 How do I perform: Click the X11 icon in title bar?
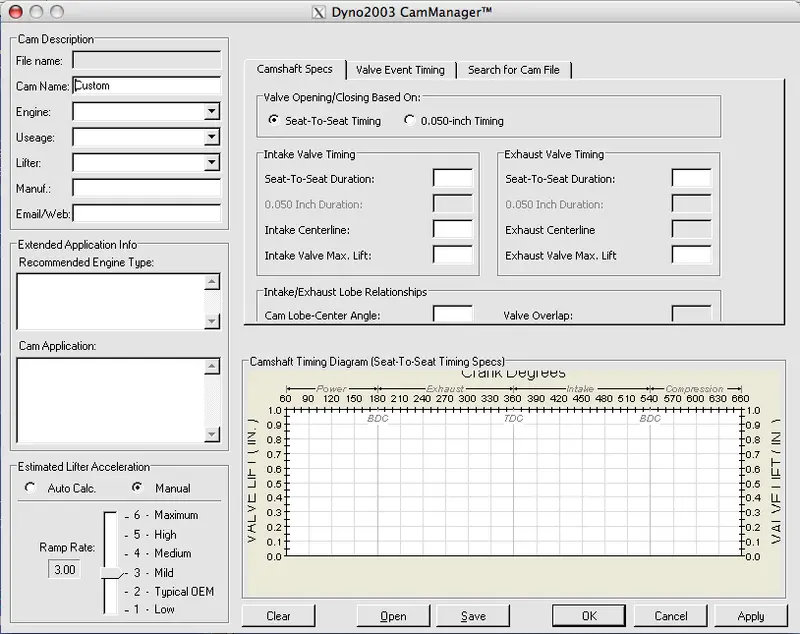(x=318, y=12)
